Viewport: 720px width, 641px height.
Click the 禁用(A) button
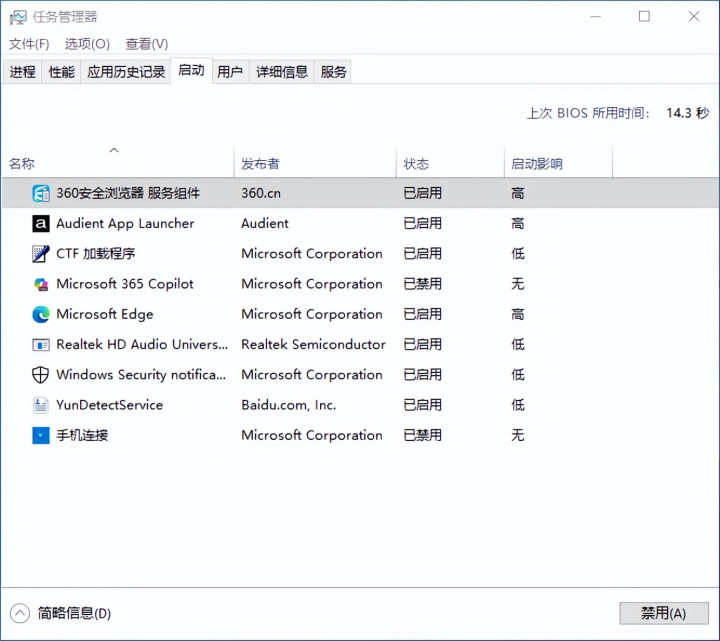tap(664, 613)
